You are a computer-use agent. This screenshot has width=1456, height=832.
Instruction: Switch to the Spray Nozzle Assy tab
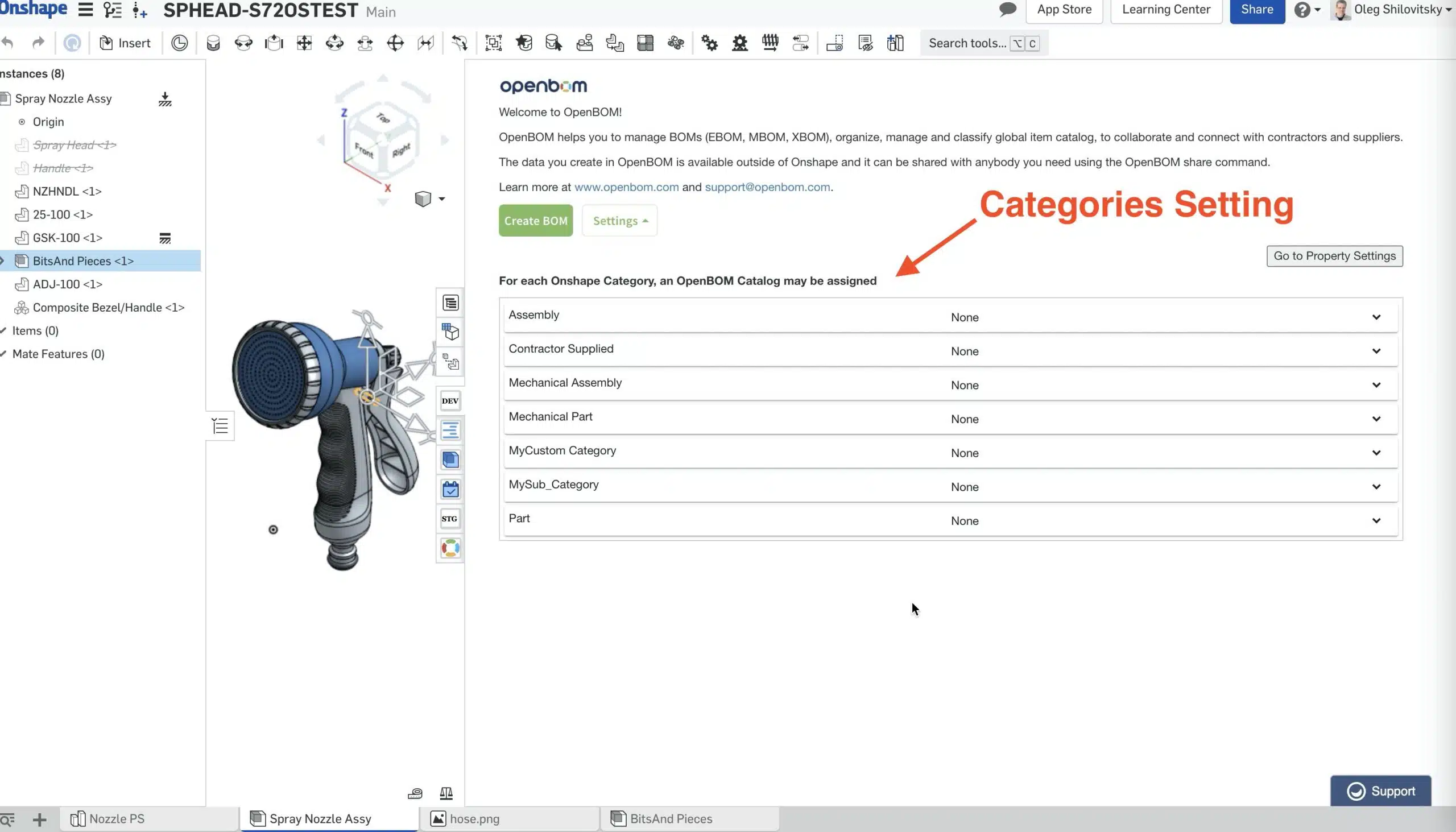(x=329, y=819)
